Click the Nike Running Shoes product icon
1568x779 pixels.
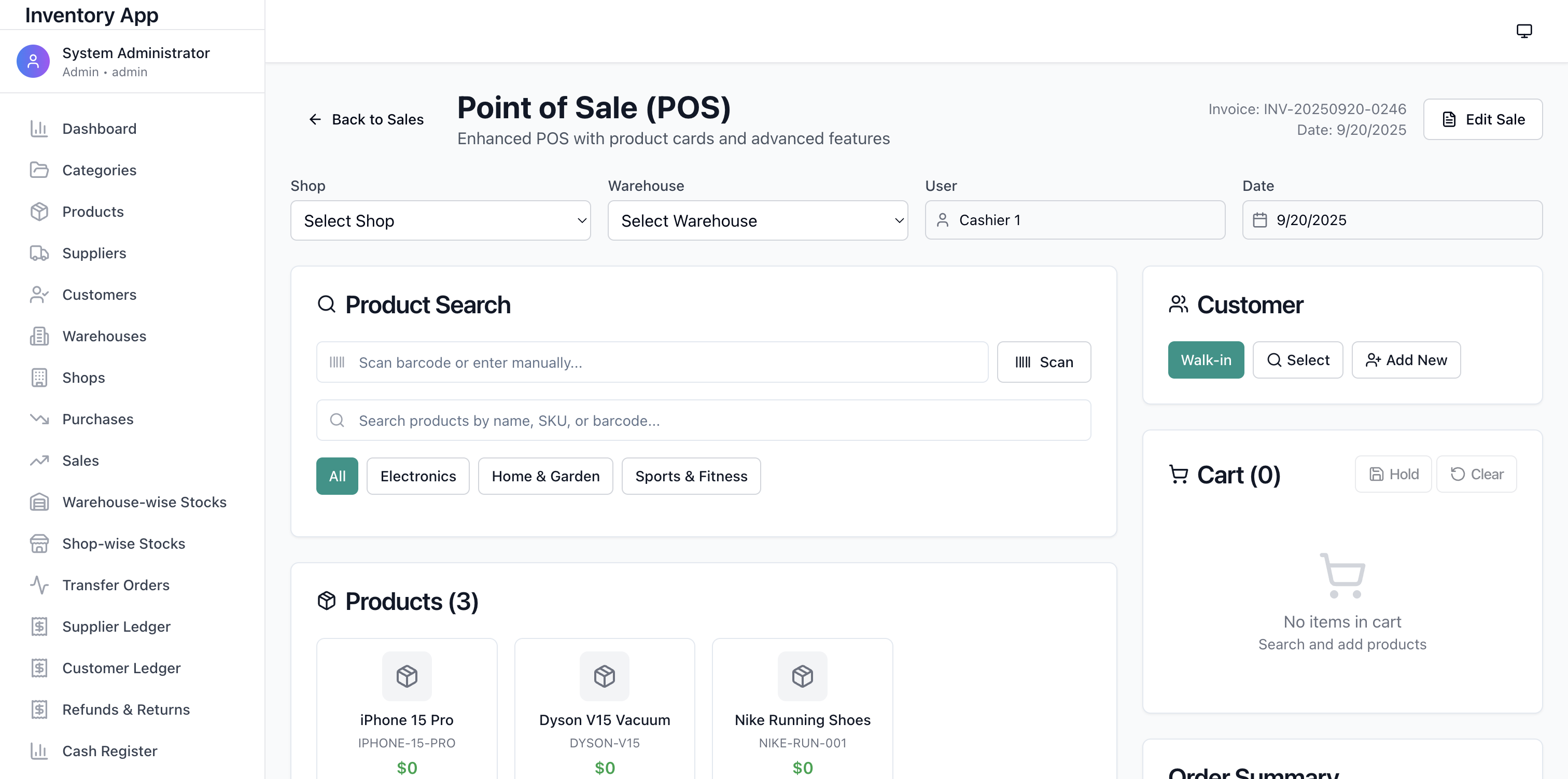click(802, 676)
